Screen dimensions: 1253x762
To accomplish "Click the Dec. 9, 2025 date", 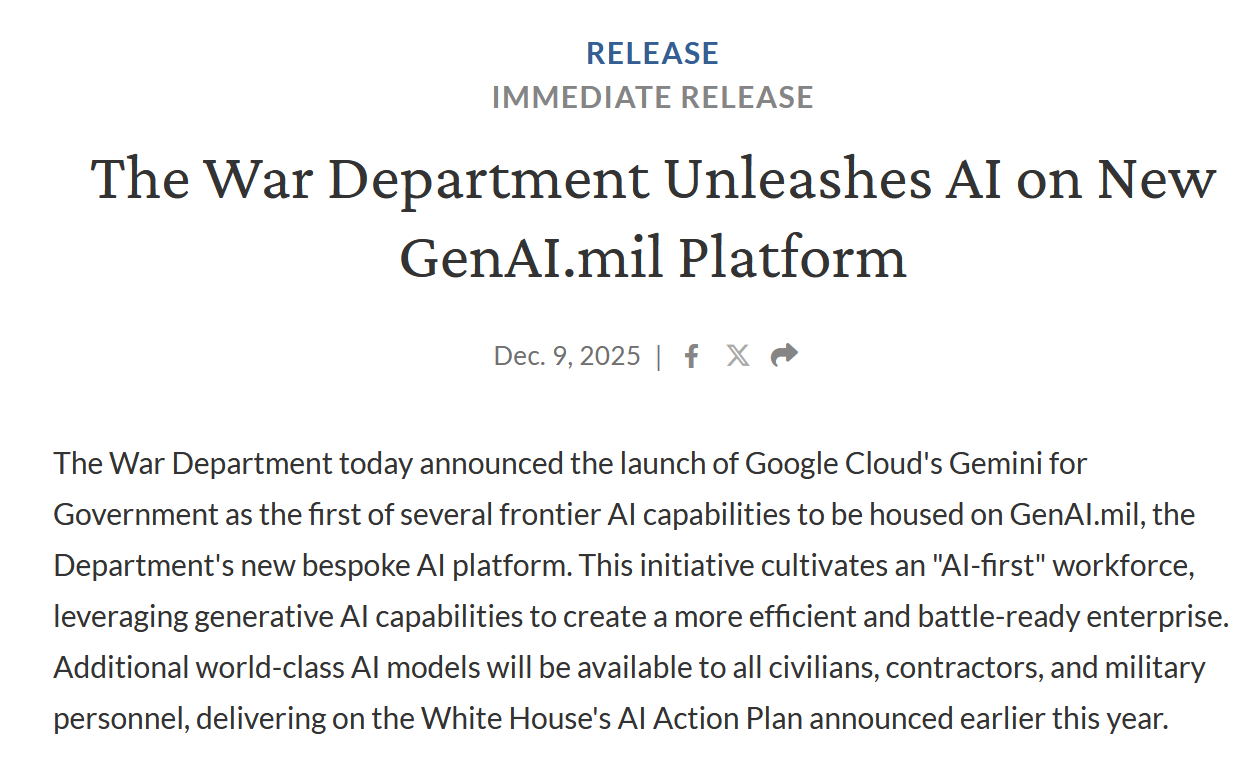I will click(567, 356).
